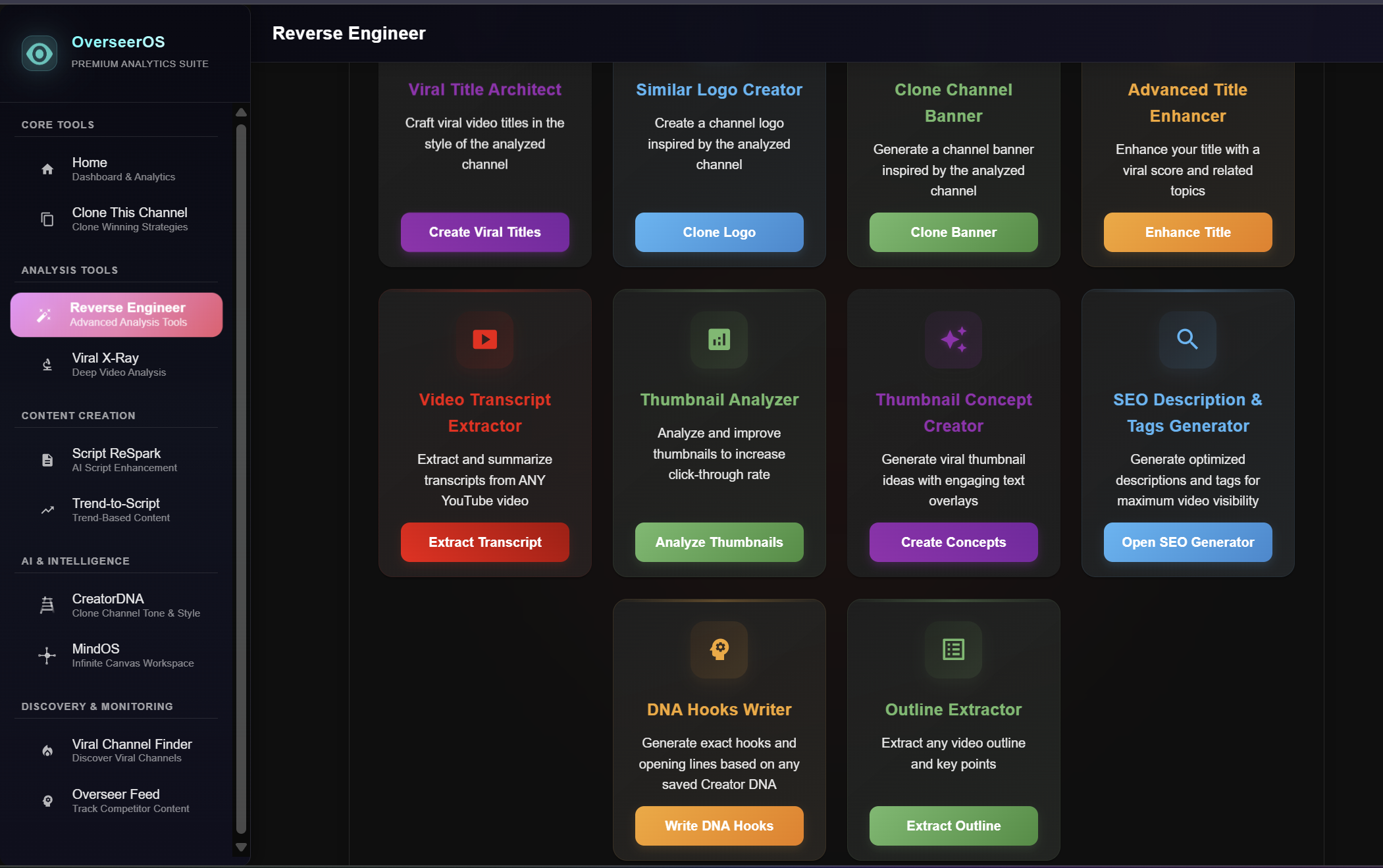The height and width of the screenshot is (868, 1383).
Task: Click the SEO Generator magnifier icon
Action: click(x=1187, y=340)
